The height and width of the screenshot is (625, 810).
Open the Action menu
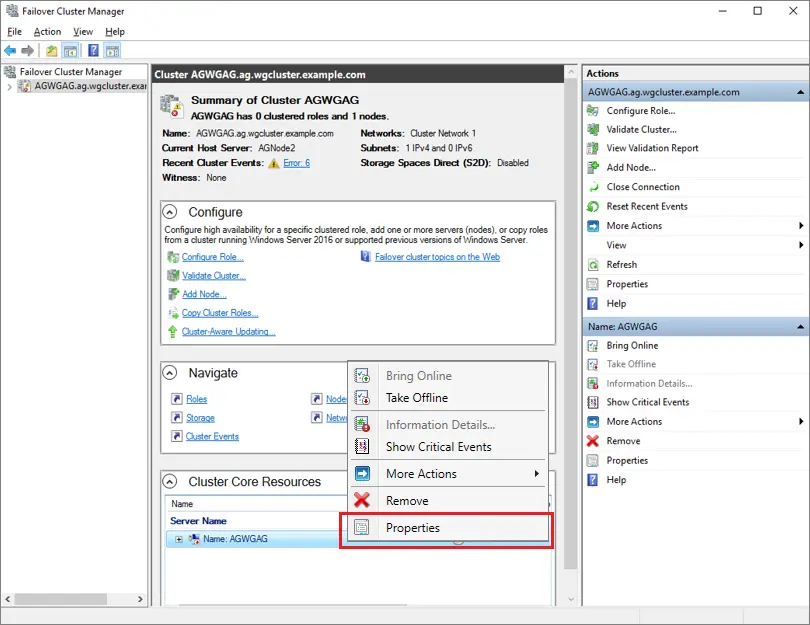point(47,31)
